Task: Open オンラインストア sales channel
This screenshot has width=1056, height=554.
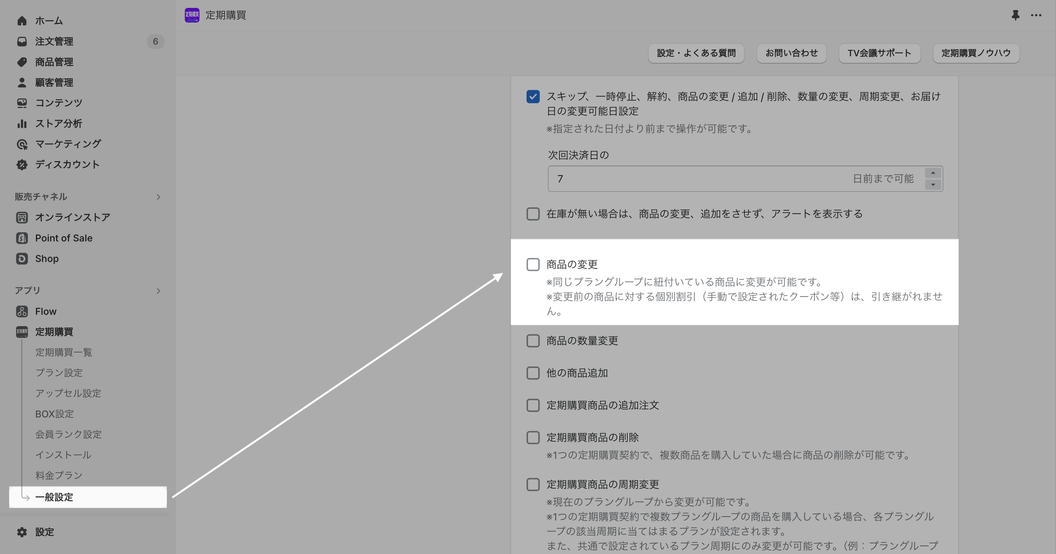Action: click(x=73, y=217)
